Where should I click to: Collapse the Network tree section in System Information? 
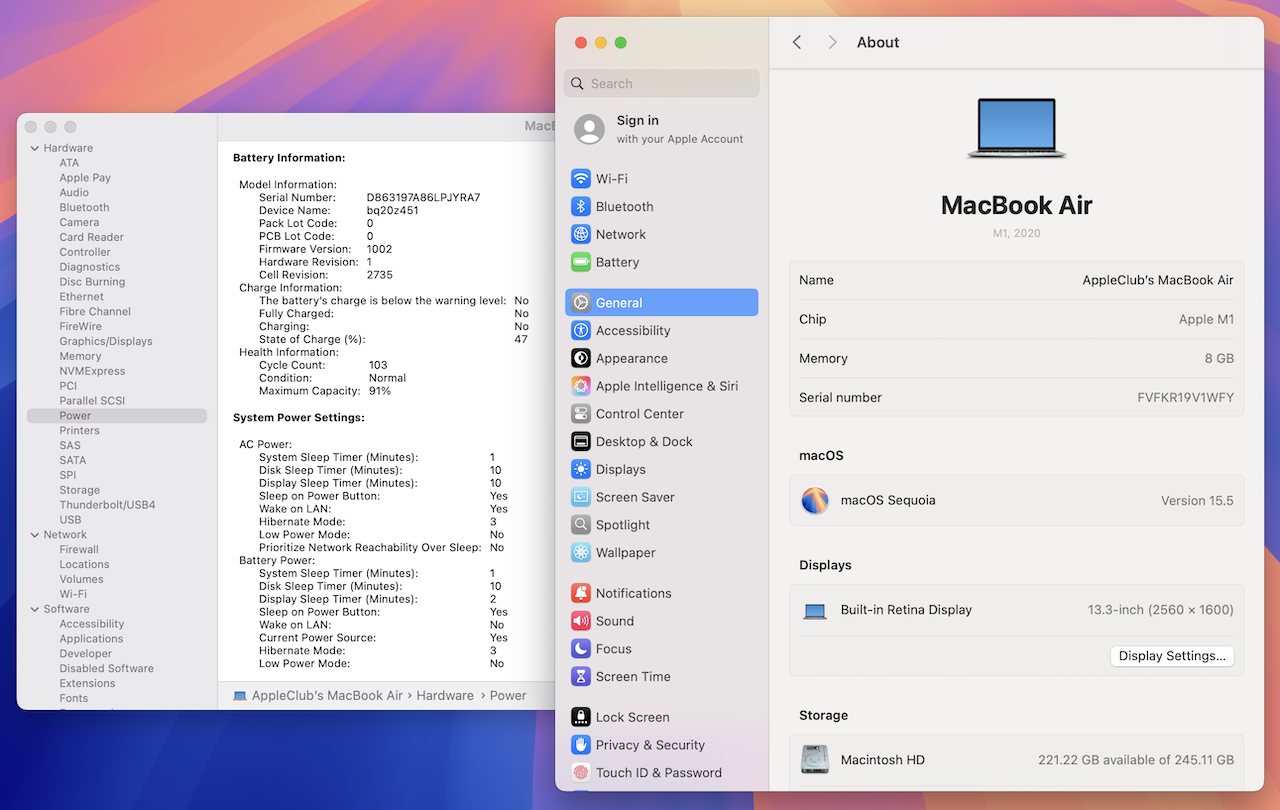[x=35, y=535]
